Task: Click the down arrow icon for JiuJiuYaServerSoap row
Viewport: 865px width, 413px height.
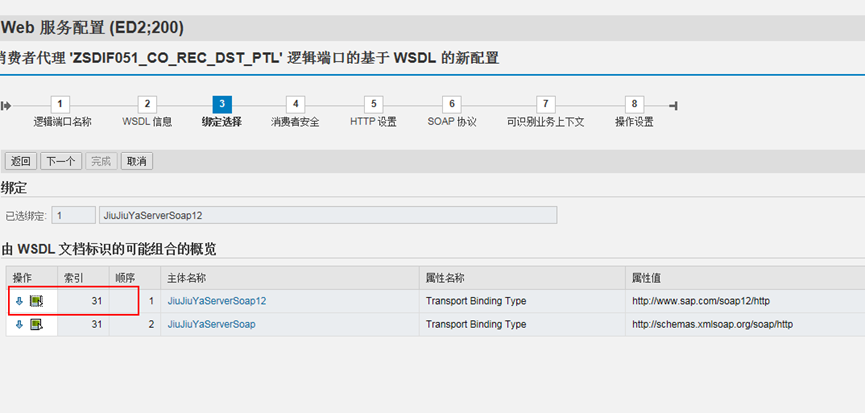Action: [19, 324]
